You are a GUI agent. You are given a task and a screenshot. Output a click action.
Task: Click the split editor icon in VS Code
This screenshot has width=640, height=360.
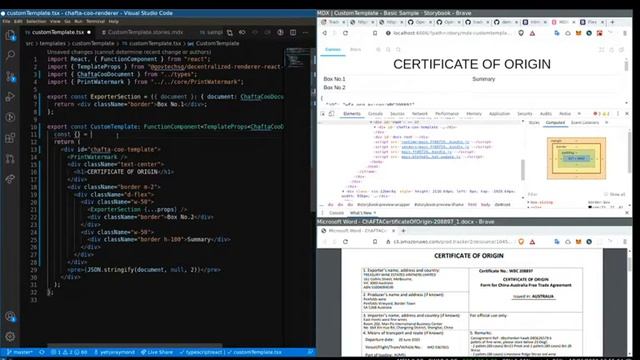293,32
